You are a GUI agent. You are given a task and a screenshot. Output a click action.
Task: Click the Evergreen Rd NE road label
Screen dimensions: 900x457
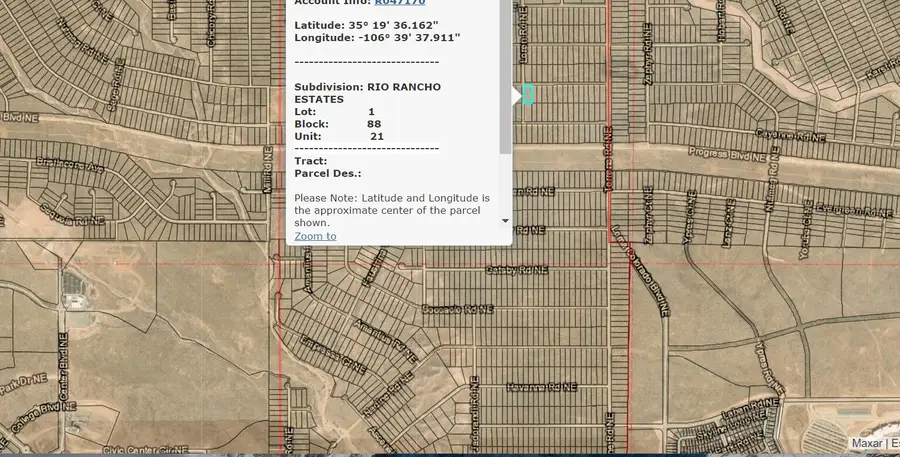pyautogui.click(x=855, y=210)
